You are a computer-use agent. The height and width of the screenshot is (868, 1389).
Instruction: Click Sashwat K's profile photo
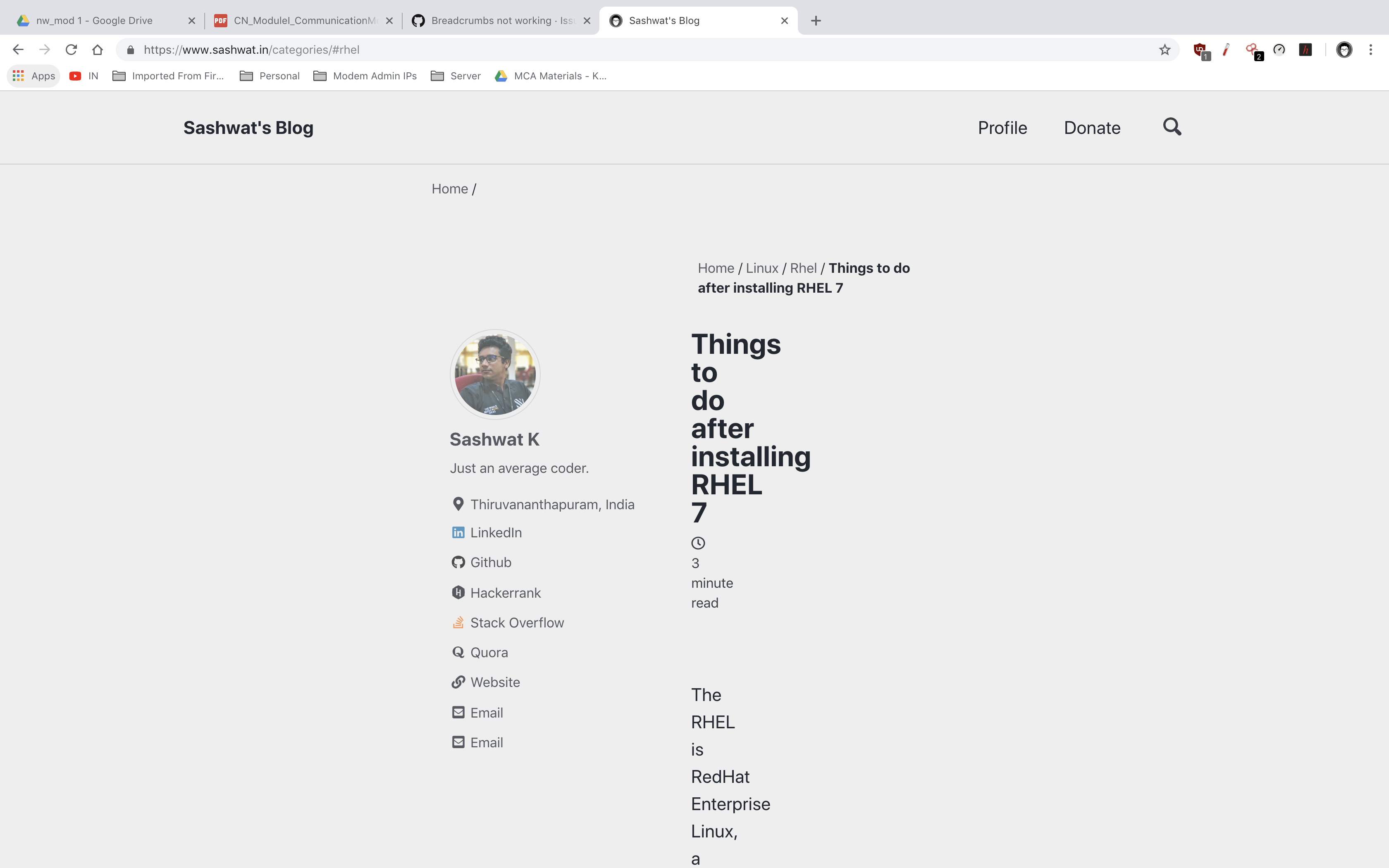(x=494, y=374)
